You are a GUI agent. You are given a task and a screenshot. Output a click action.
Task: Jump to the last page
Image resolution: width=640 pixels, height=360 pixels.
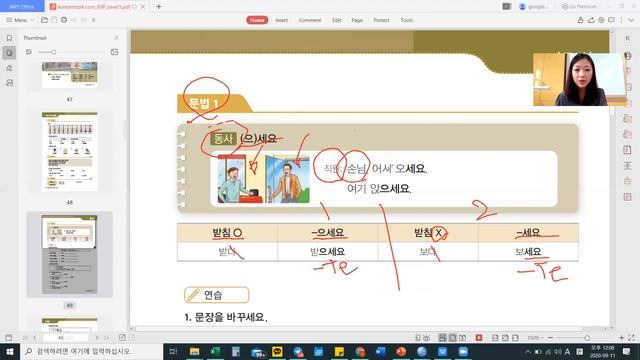coord(107,338)
